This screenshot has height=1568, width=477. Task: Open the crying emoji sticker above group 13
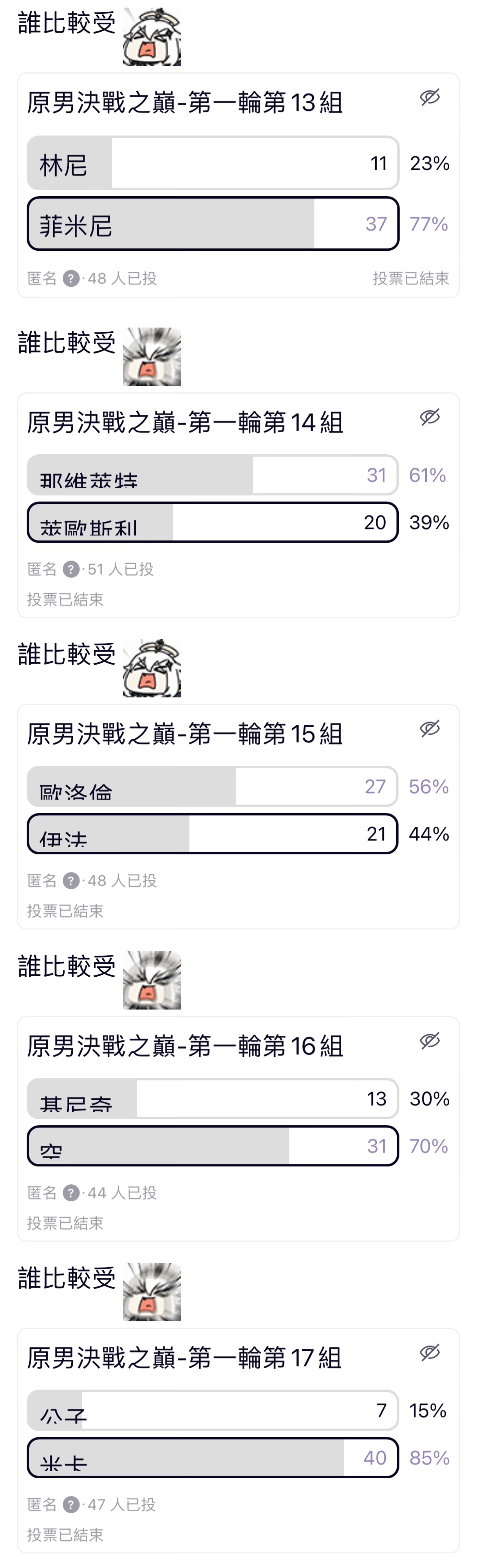[152, 37]
